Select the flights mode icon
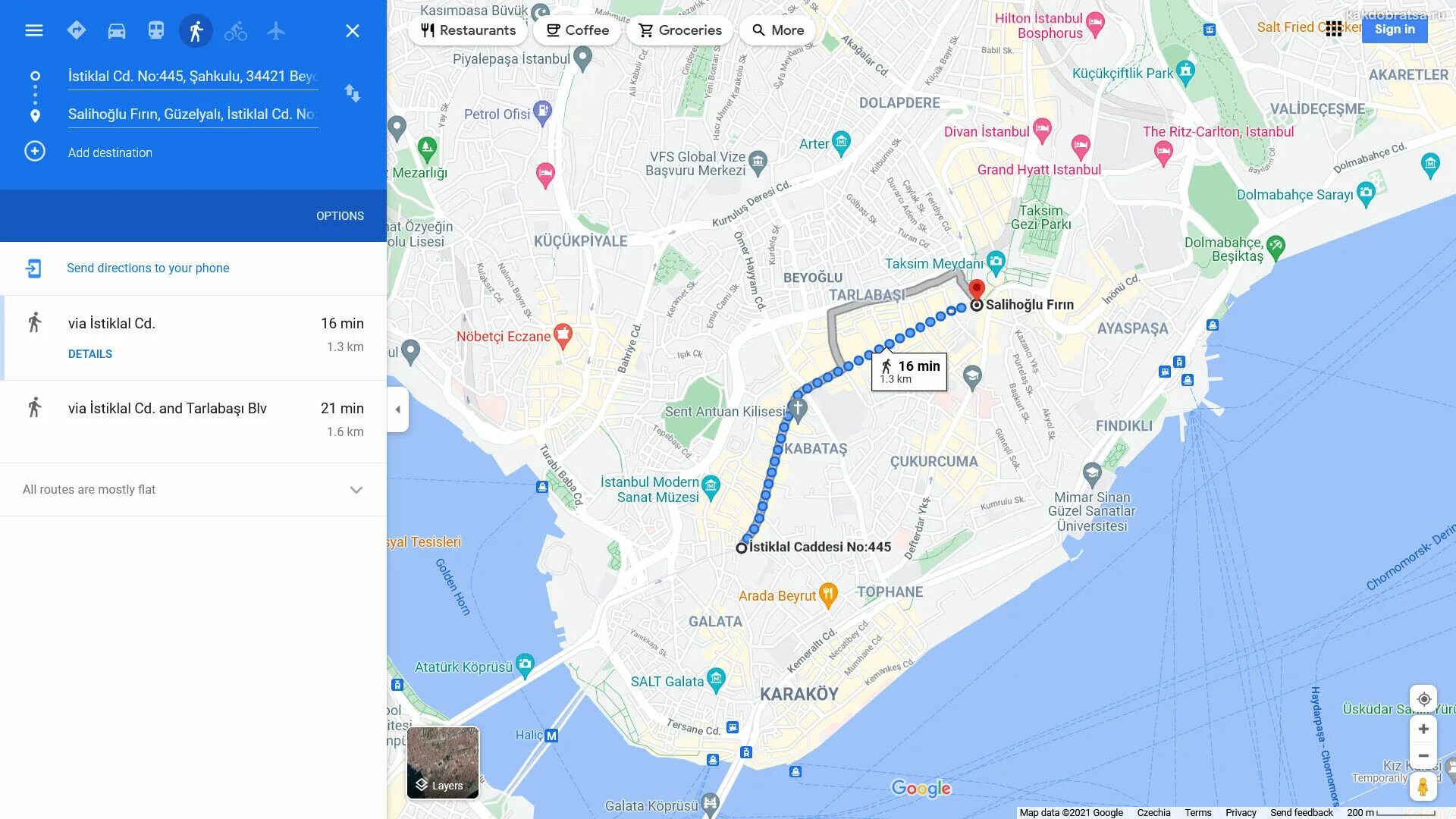The width and height of the screenshot is (1456, 819). coord(275,30)
